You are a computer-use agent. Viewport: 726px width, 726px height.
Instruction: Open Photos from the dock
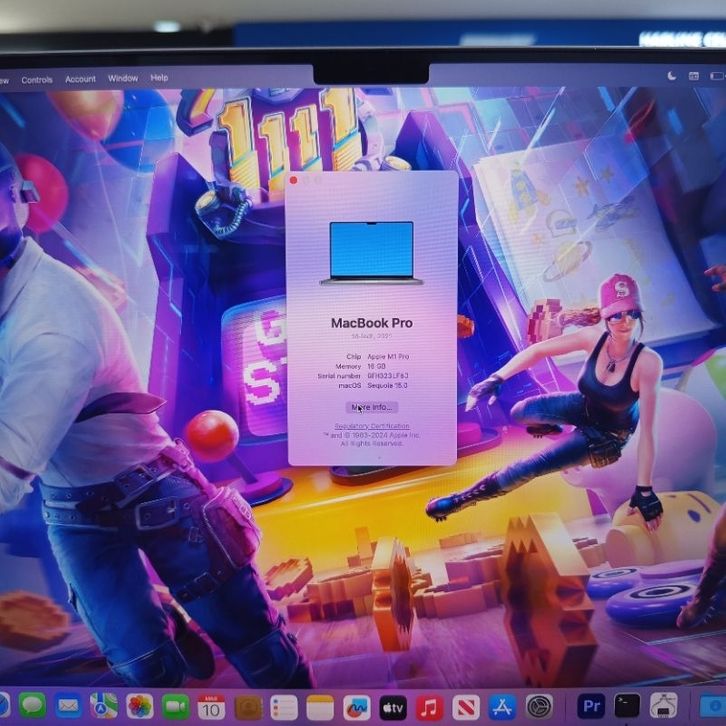140,706
